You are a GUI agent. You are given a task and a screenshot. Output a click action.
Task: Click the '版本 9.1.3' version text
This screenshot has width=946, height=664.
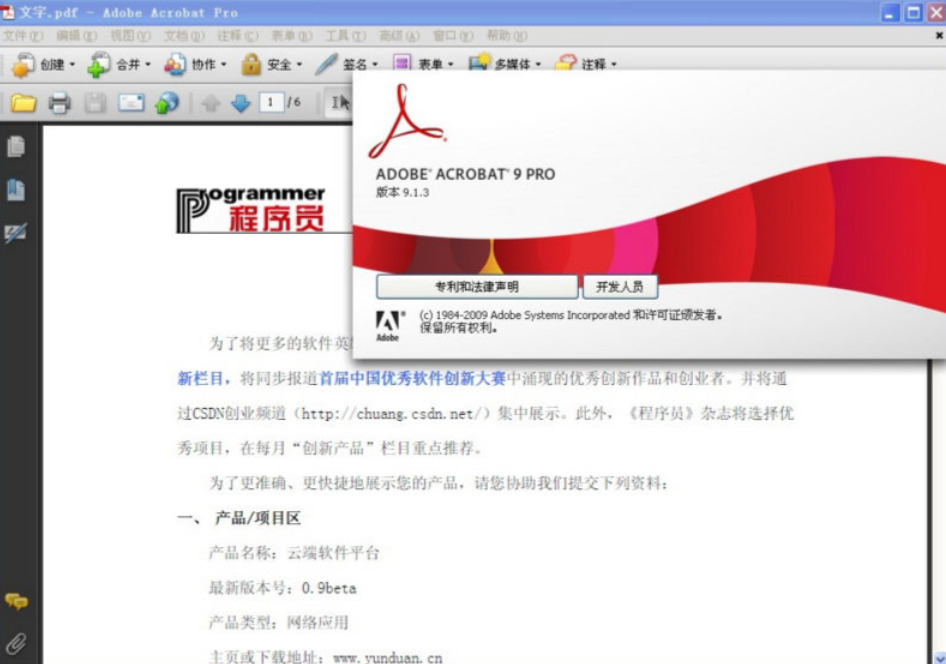tap(402, 192)
